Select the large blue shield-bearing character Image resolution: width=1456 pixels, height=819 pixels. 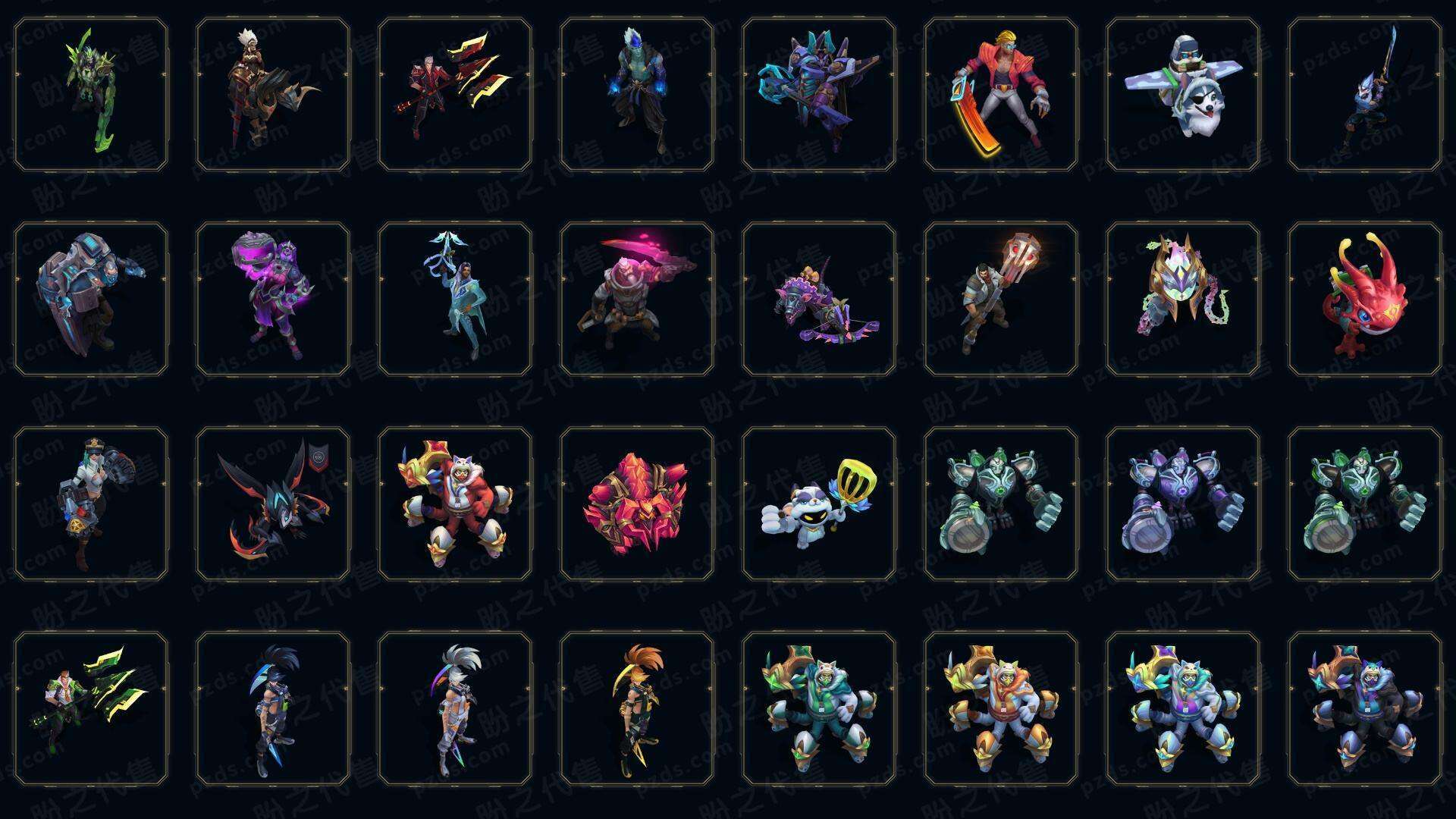pyautogui.click(x=91, y=299)
